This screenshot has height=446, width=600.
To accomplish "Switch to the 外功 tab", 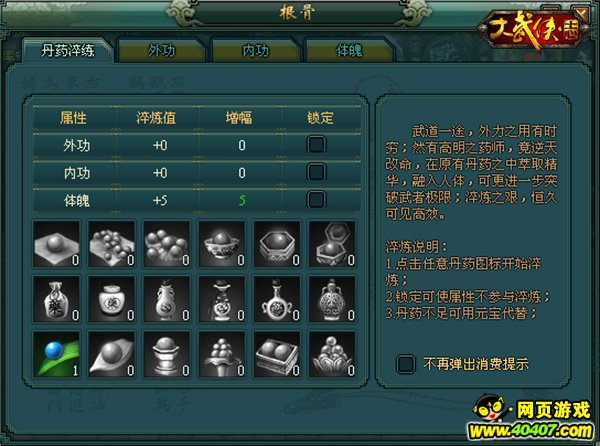I will coord(162,50).
